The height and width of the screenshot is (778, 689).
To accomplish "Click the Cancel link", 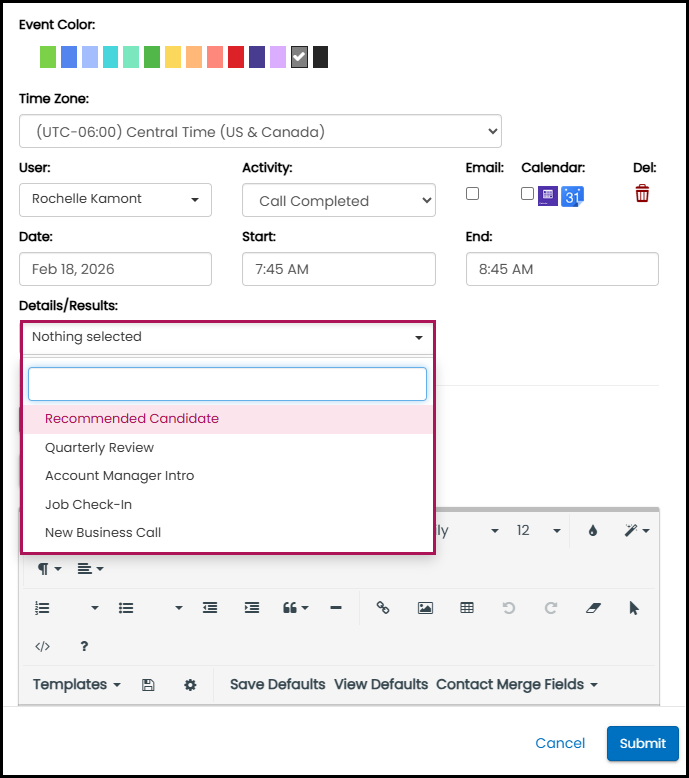I will click(x=560, y=743).
